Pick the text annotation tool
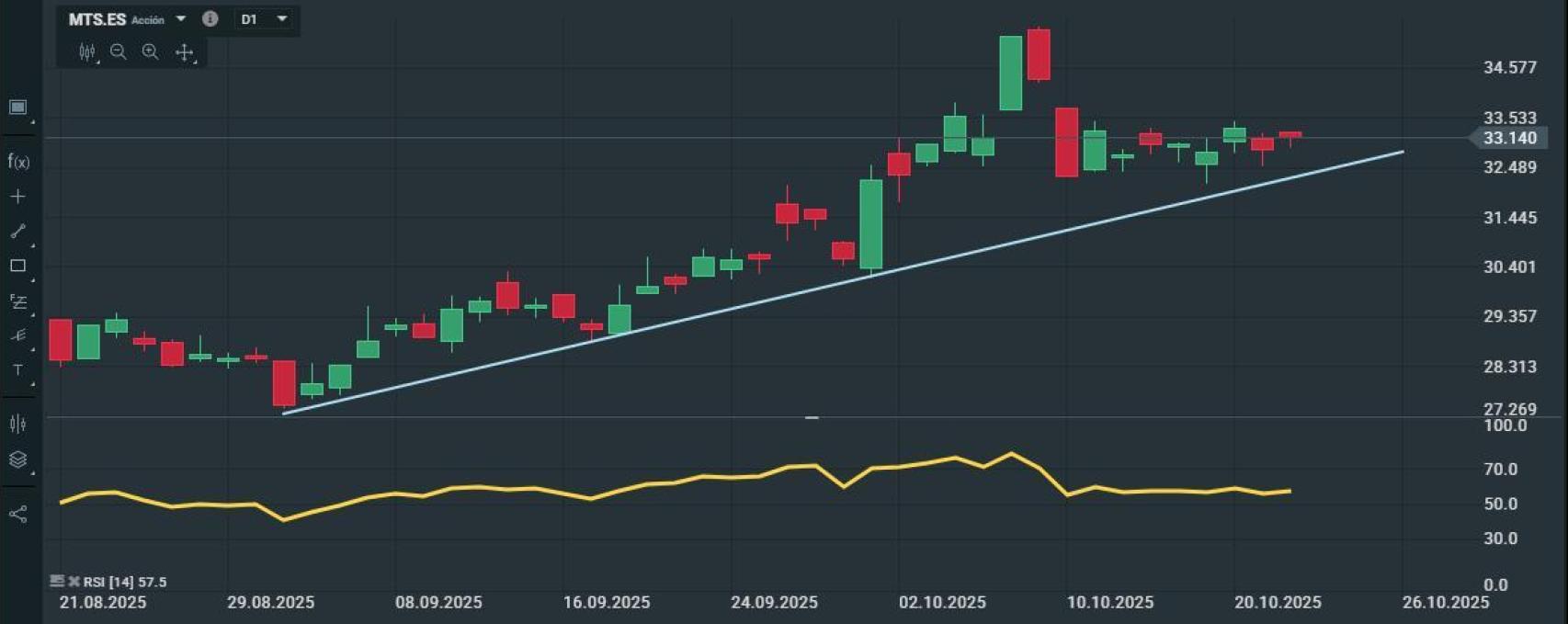 17,370
